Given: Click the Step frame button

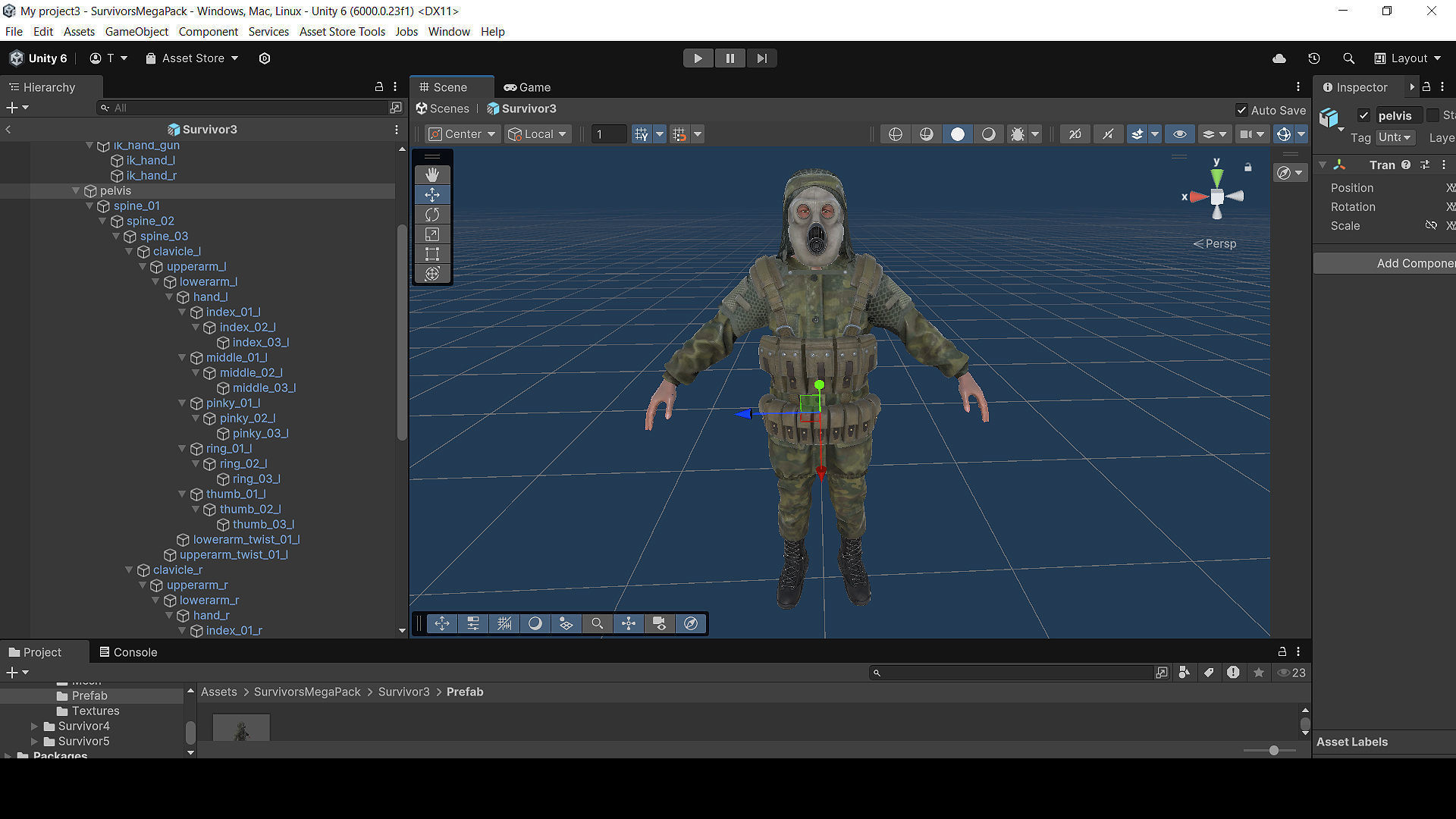Looking at the screenshot, I should 761,58.
